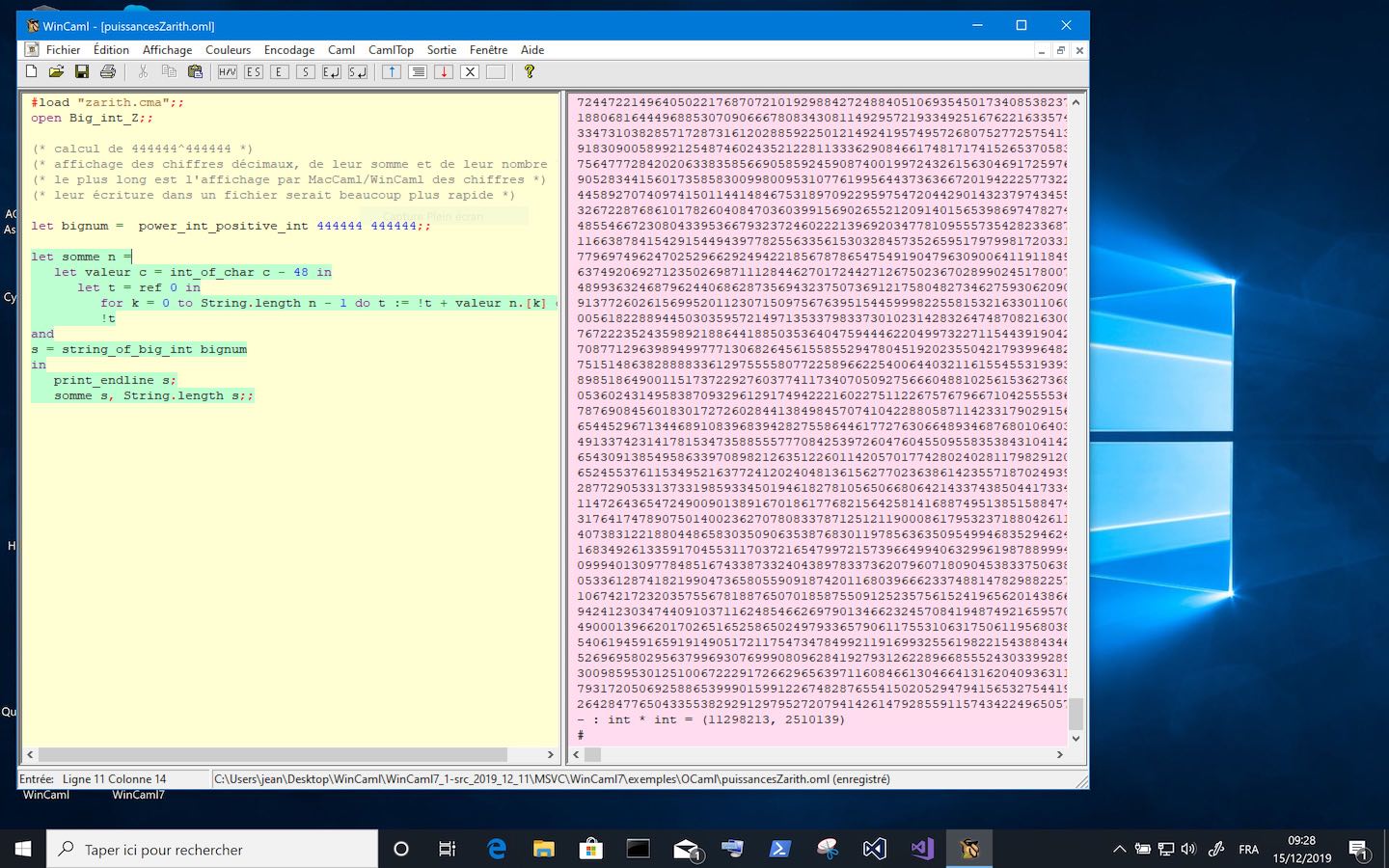The width and height of the screenshot is (1389, 868).
Task: Open the Édition menu
Action: 111,50
